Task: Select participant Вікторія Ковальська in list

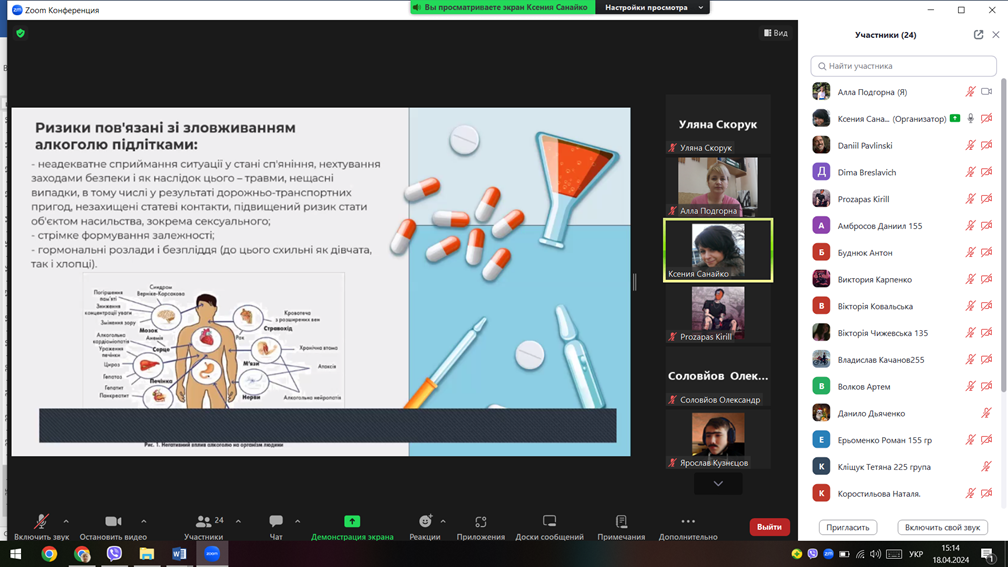Action: tap(903, 306)
